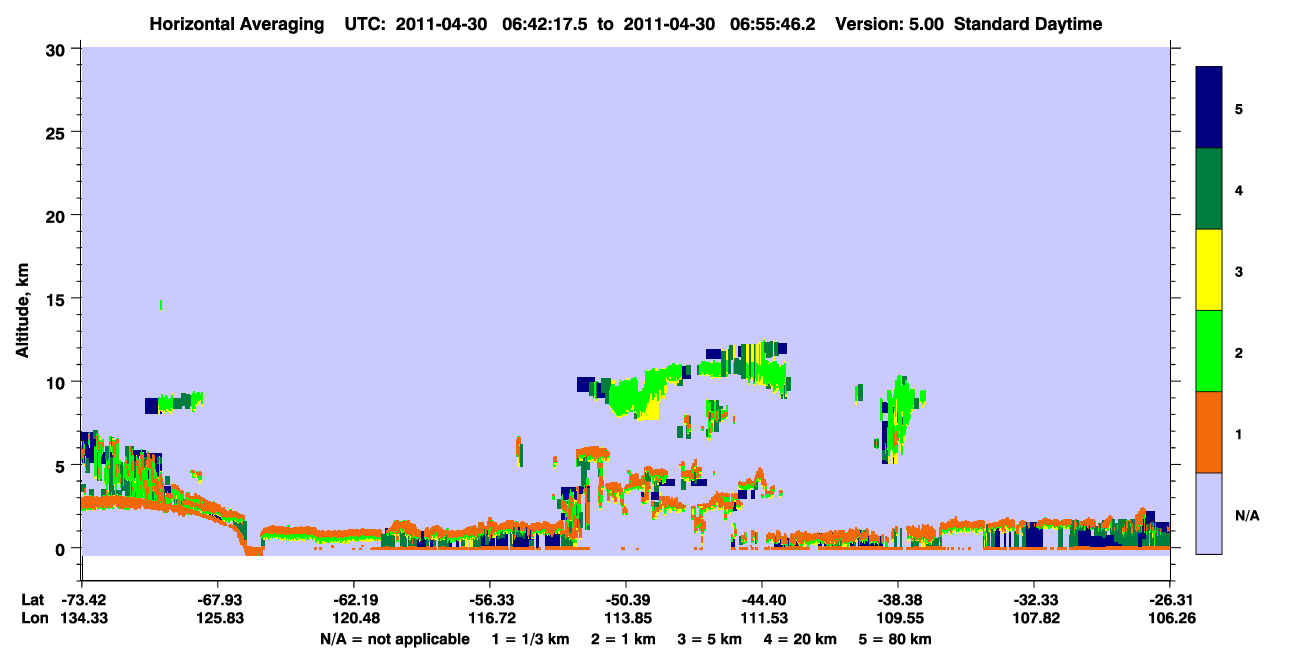Click the '5 = 80 km' legend text

(x=896, y=639)
